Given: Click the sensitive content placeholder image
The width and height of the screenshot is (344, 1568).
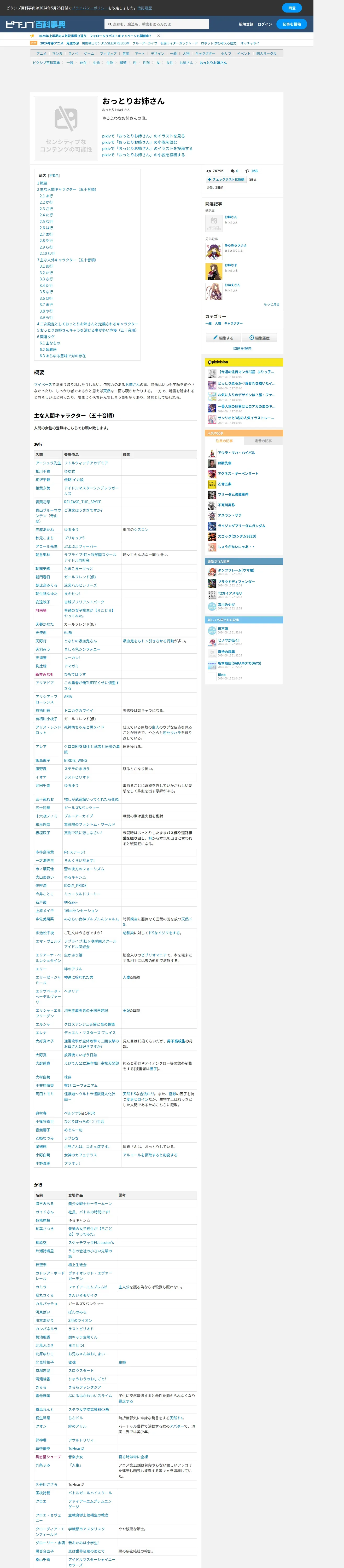Looking at the screenshot, I should [x=66, y=128].
